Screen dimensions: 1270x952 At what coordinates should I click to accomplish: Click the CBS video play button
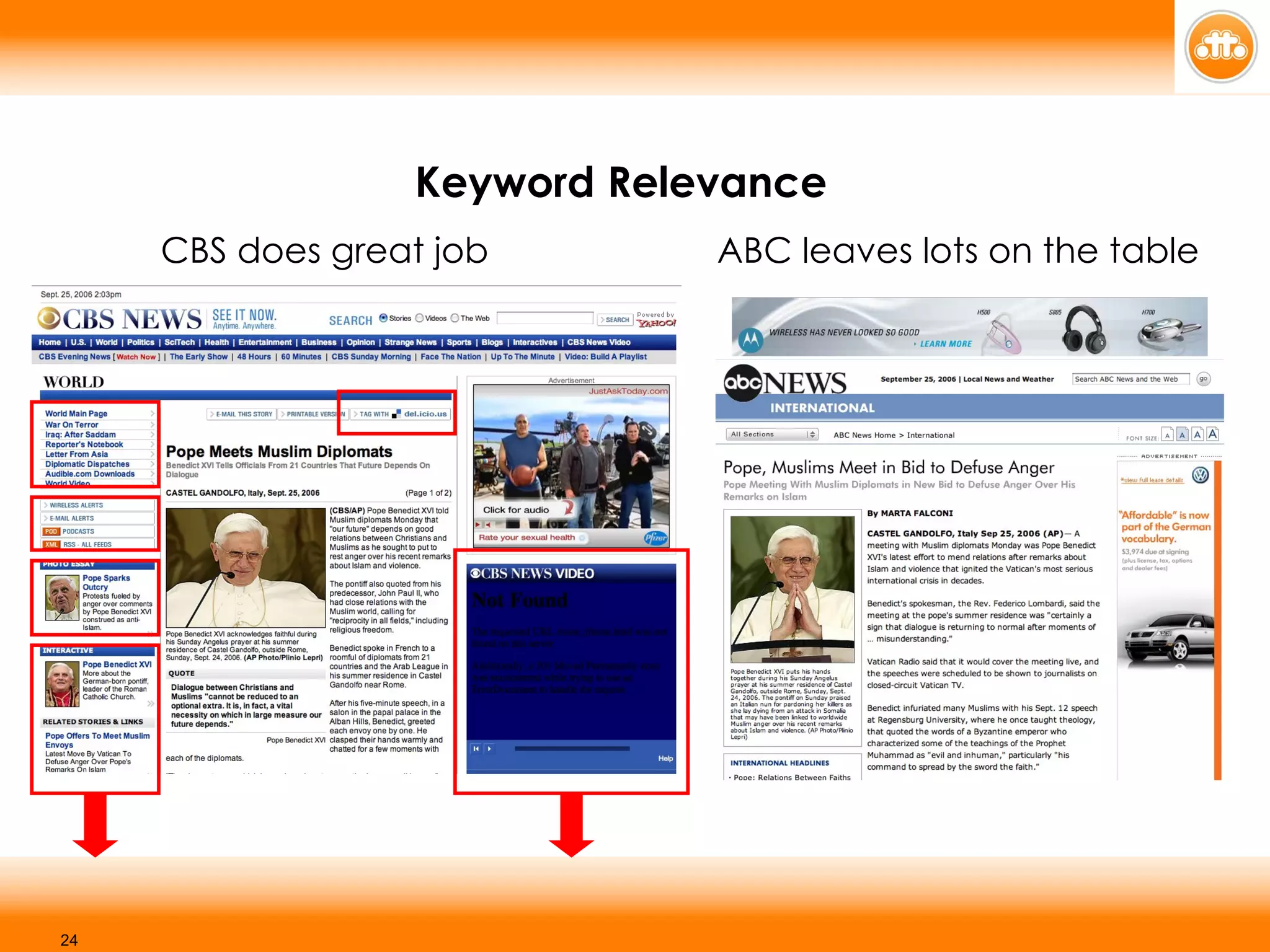tap(489, 749)
